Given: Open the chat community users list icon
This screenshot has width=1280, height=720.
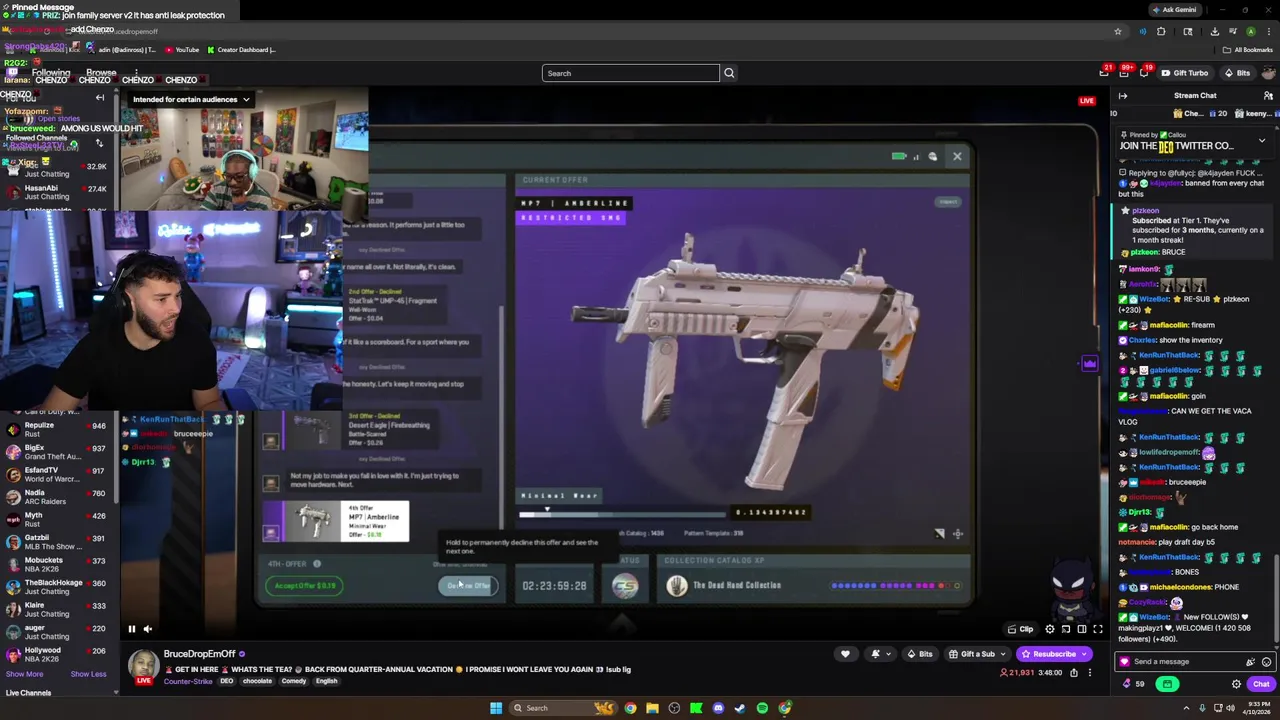Looking at the screenshot, I should (1268, 96).
